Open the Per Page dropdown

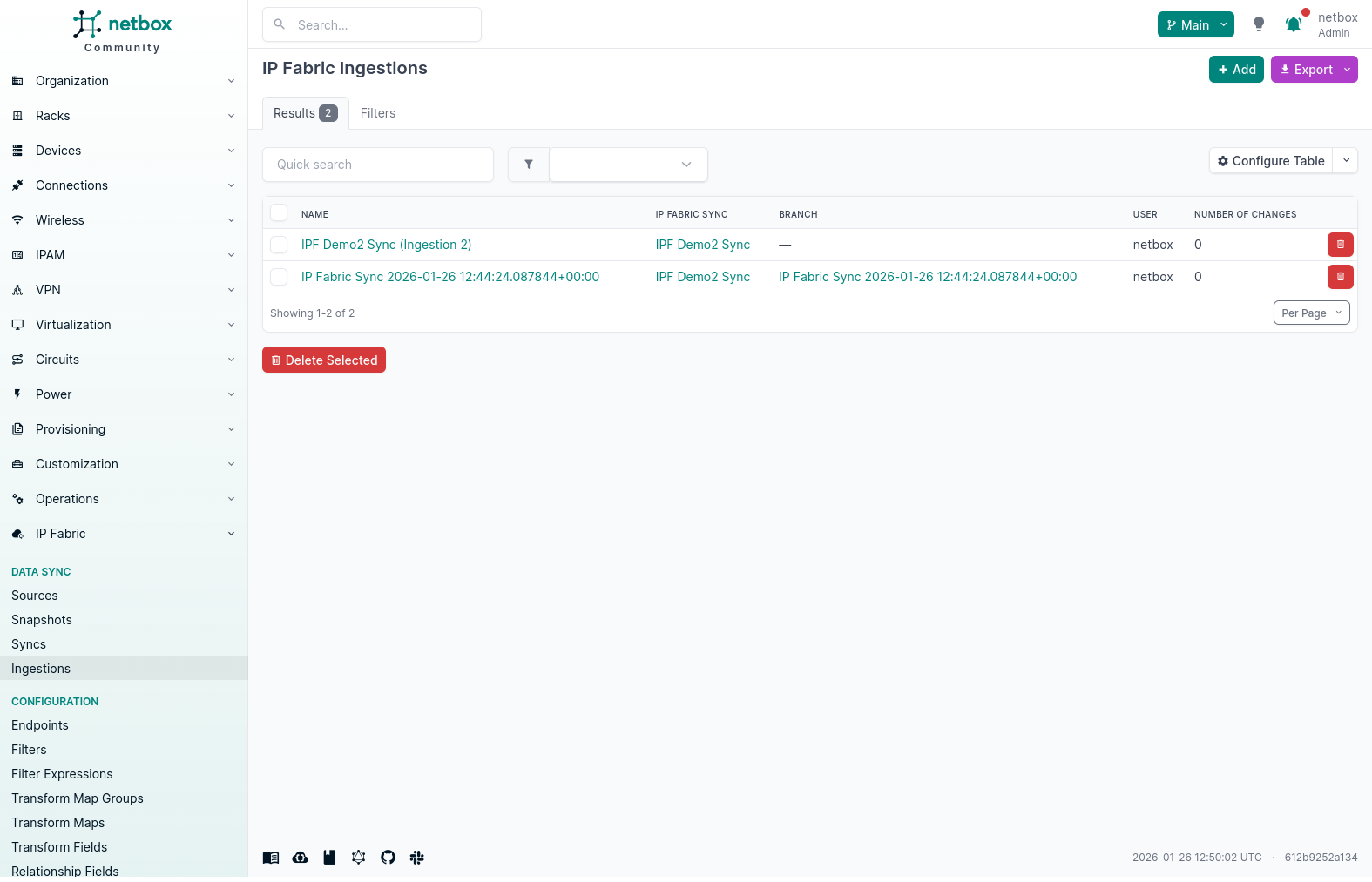coord(1311,313)
